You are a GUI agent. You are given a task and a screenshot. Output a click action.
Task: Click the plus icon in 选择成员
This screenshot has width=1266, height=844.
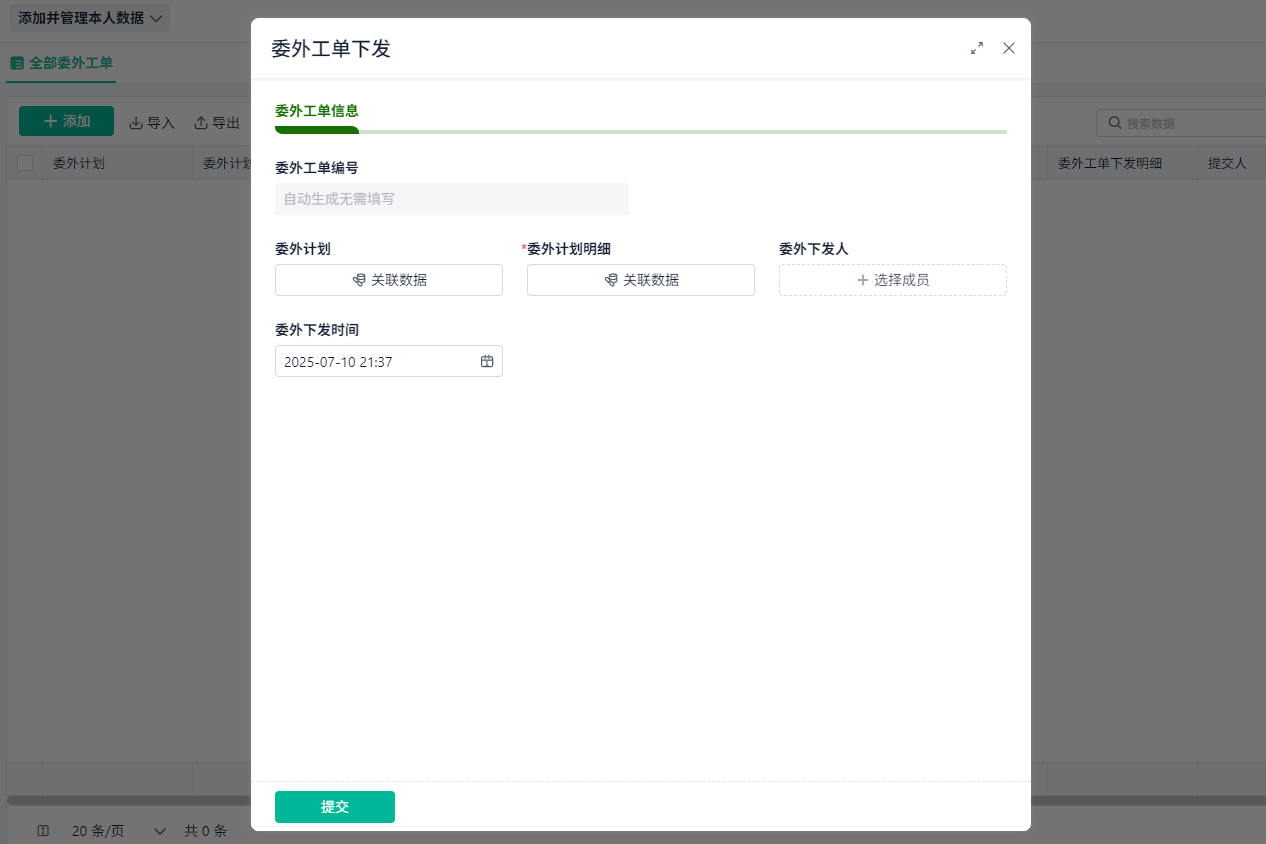[x=863, y=280]
